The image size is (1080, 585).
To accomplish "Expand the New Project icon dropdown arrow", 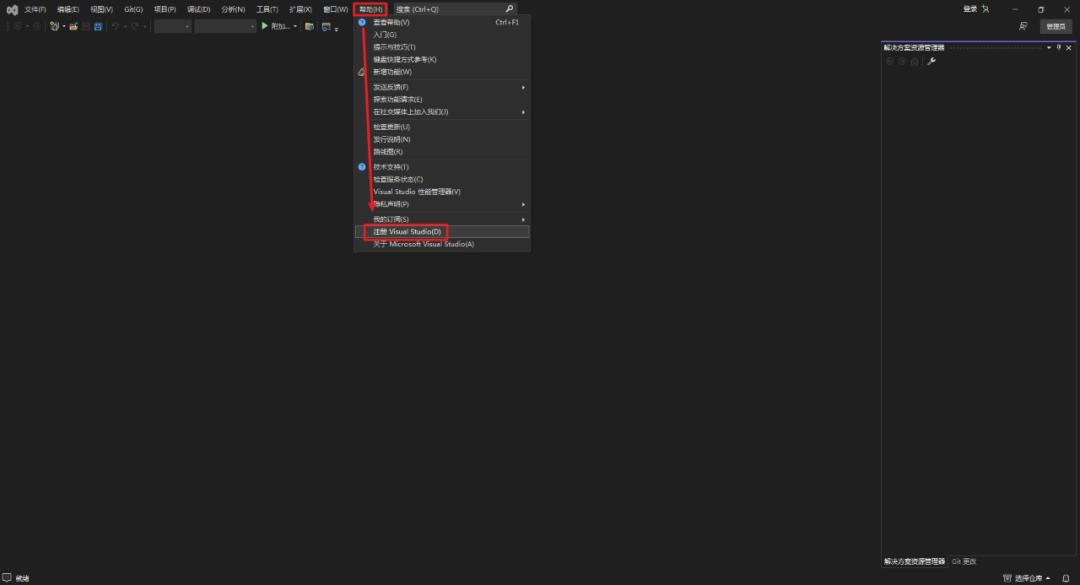I will 63,26.
